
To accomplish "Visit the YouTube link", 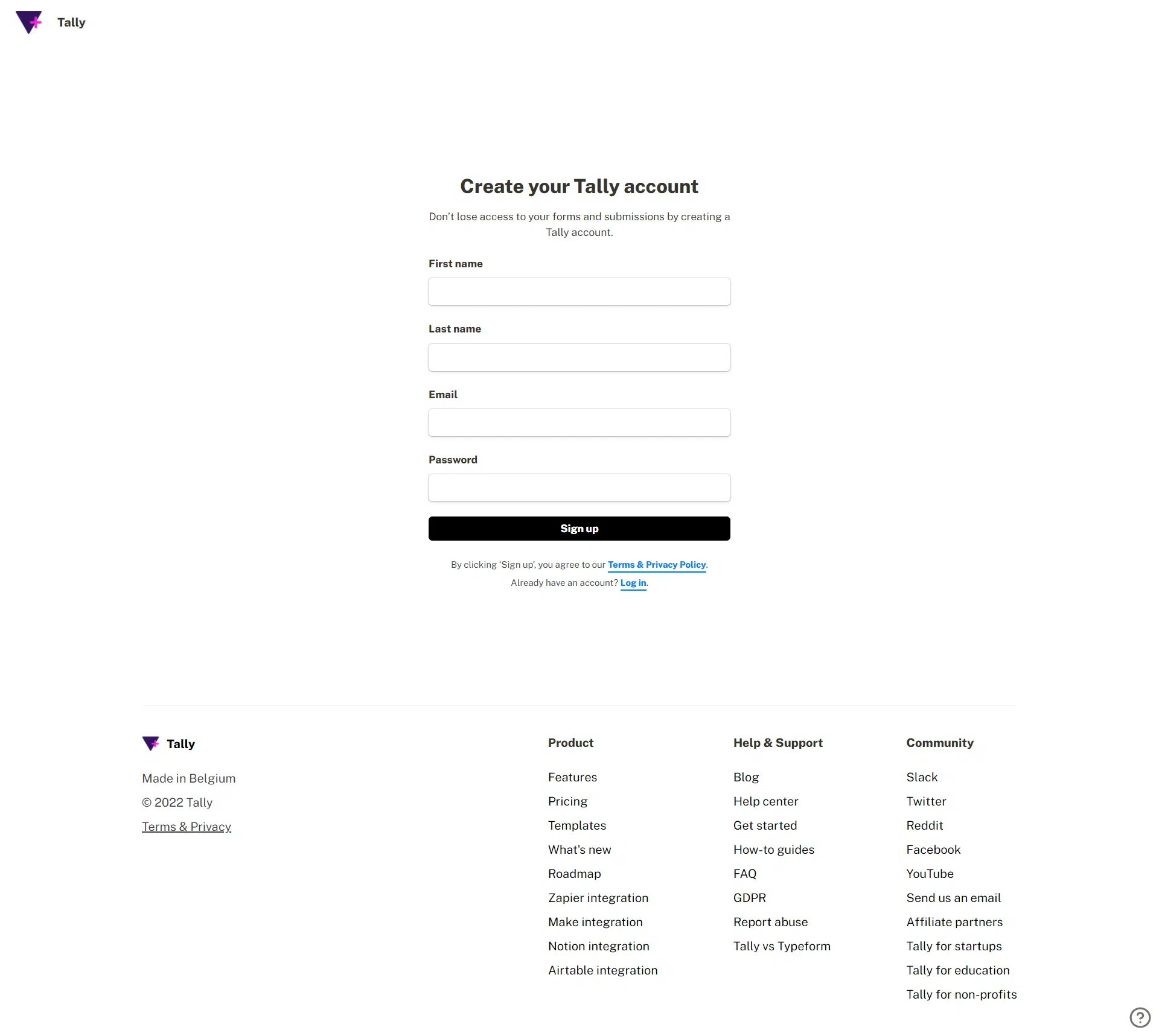I will (x=930, y=874).
